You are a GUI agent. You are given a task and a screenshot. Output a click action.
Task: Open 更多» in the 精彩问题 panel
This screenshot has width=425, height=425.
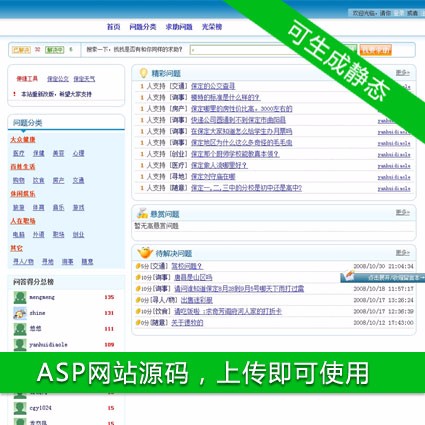coord(402,73)
